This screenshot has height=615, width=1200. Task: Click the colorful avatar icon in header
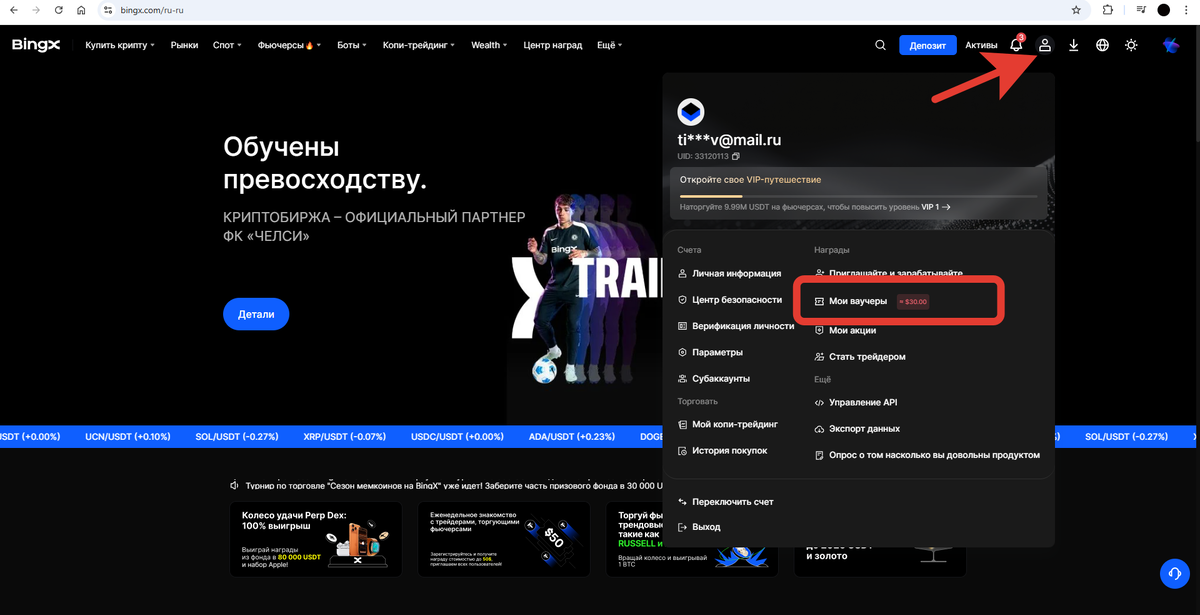[x=1171, y=45]
